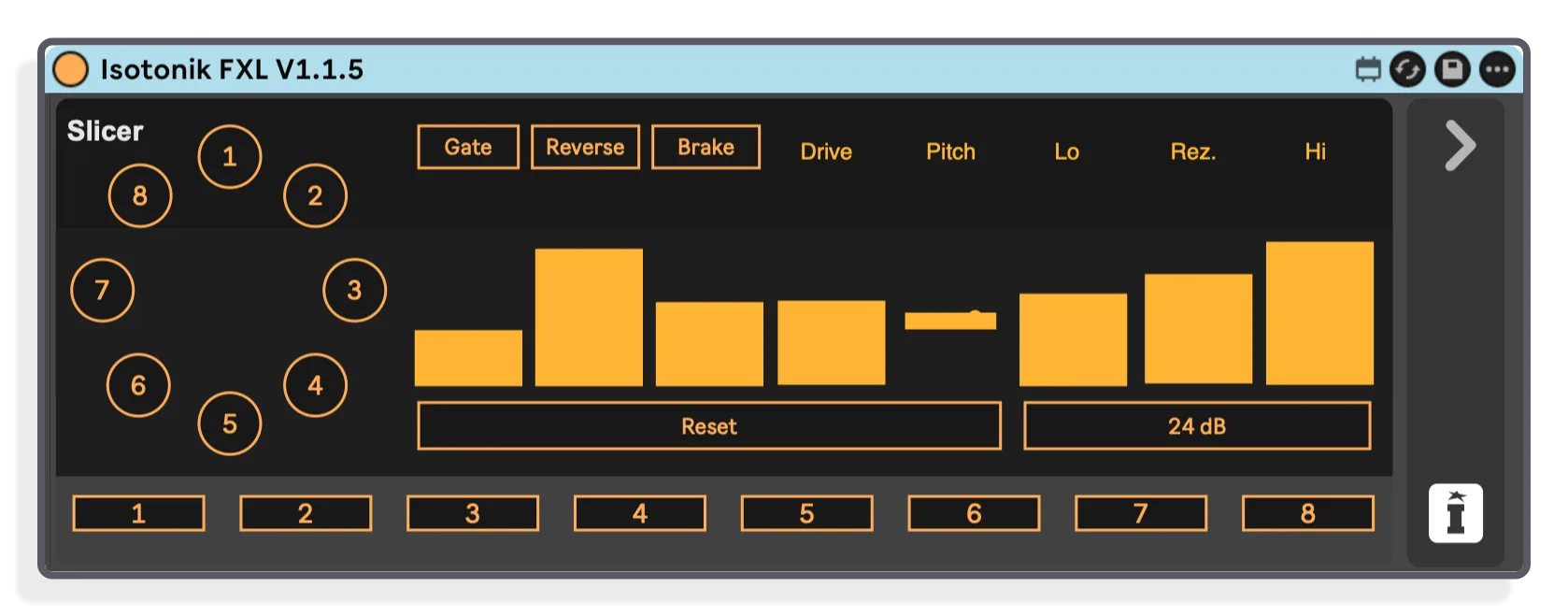Click the save preset disk icon
The image size is (1568, 616).
(1452, 69)
